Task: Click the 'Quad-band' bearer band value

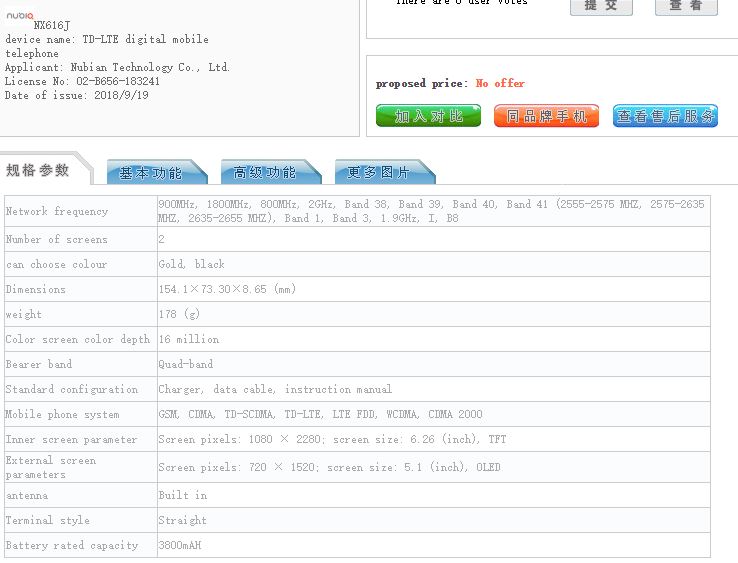Action: pos(186,364)
